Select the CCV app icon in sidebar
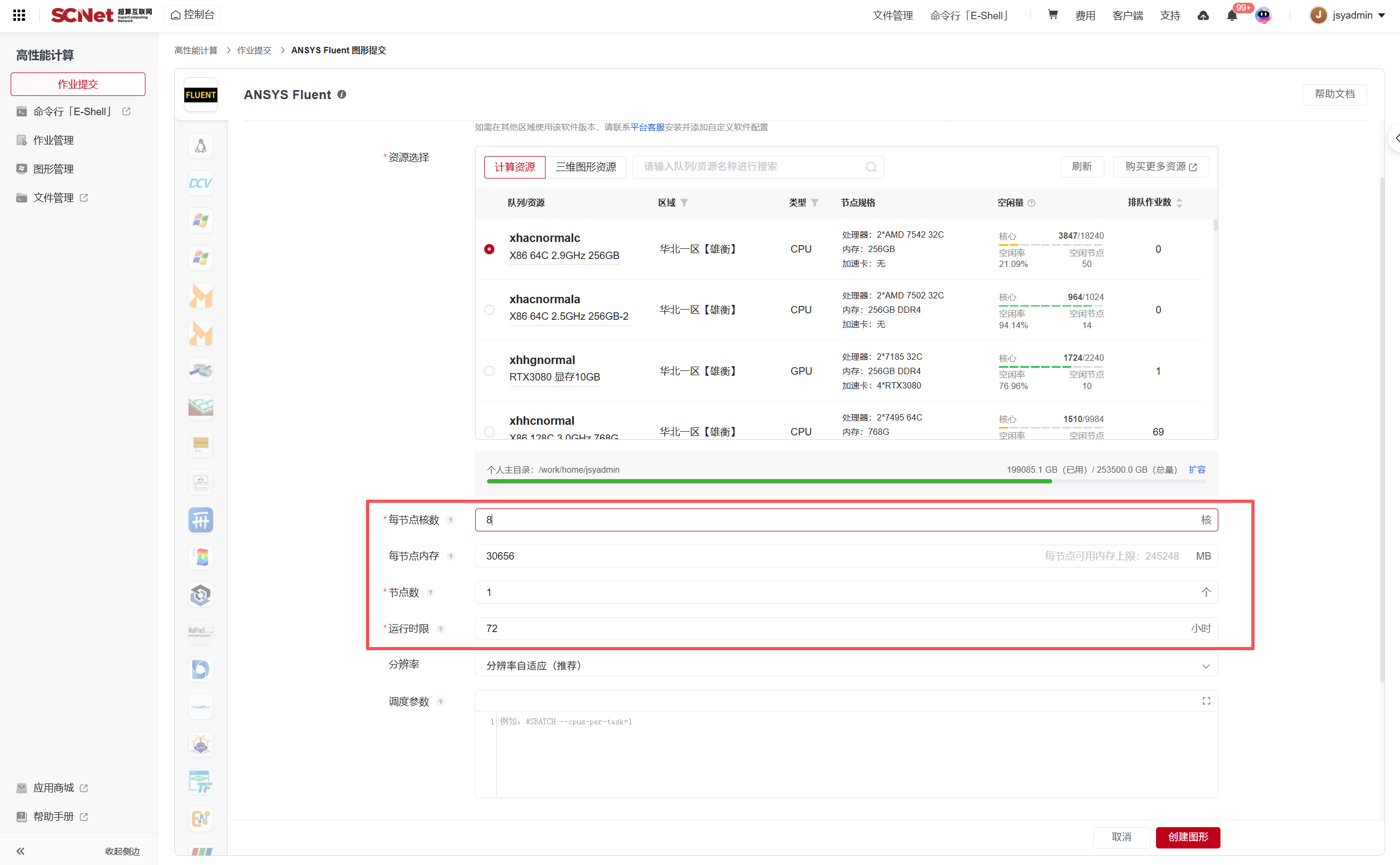Viewport: 1400px width, 865px height. coord(200,183)
